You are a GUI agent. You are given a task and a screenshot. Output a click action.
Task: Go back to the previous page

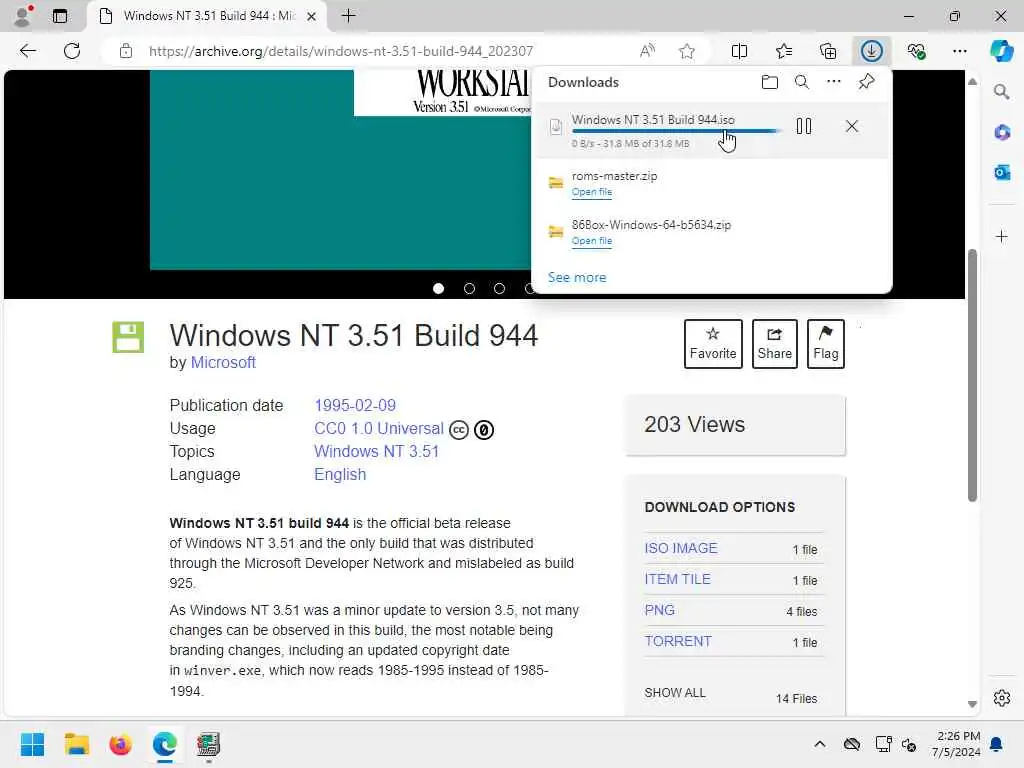point(27,51)
